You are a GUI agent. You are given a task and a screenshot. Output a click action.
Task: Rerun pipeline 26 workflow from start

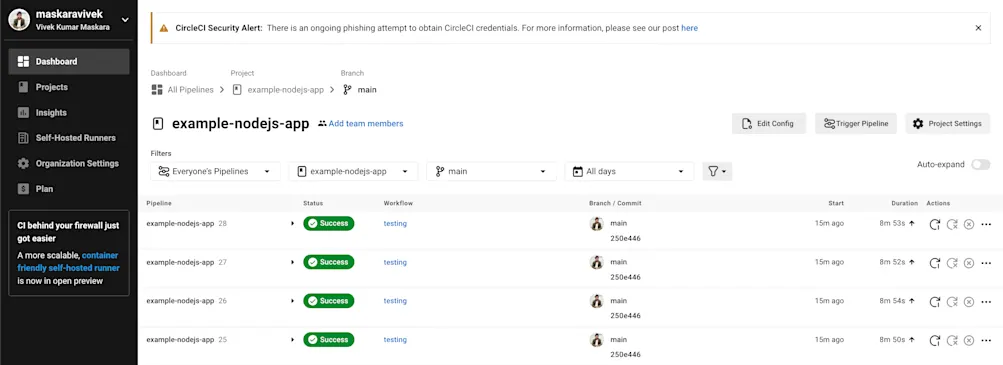pyautogui.click(x=935, y=302)
